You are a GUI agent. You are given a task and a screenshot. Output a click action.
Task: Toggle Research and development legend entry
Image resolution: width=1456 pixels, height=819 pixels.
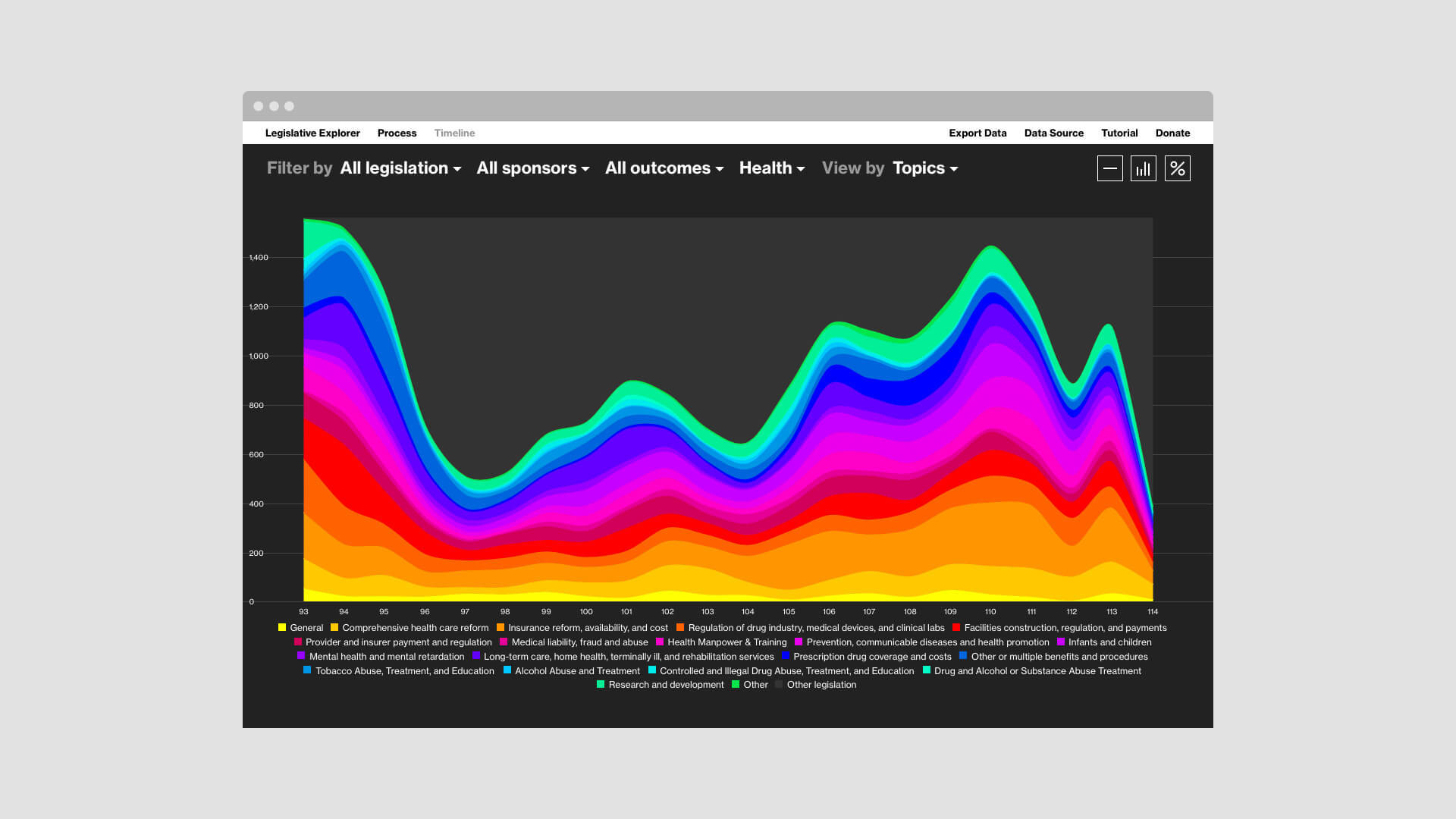click(661, 685)
